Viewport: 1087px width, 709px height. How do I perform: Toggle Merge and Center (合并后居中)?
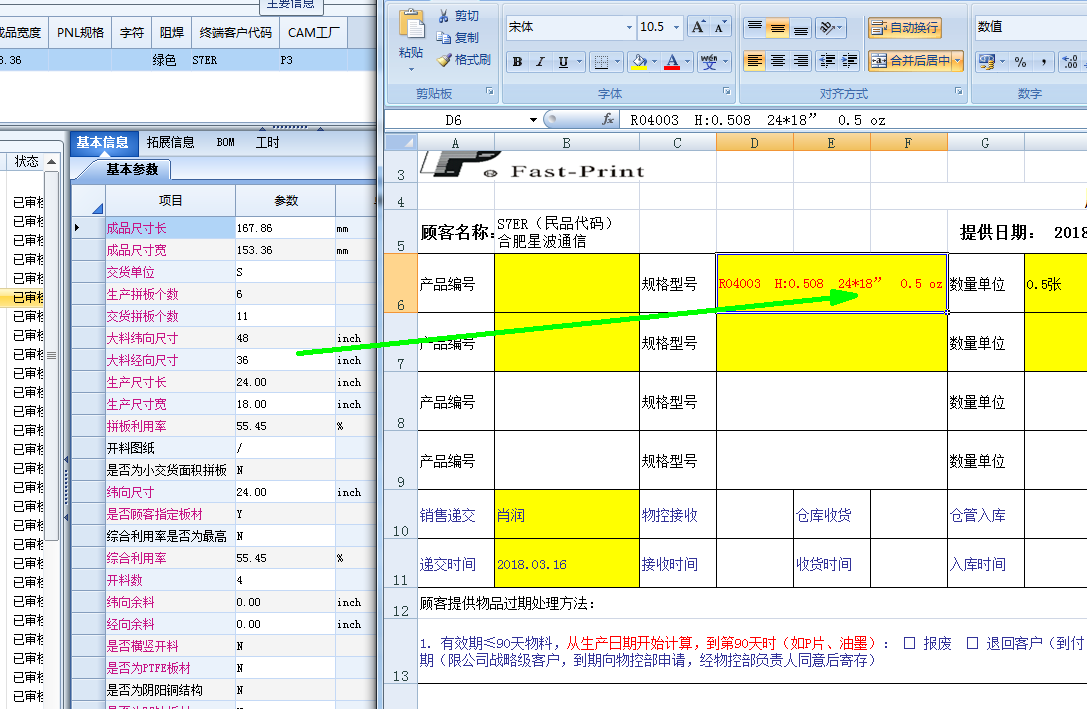click(910, 61)
